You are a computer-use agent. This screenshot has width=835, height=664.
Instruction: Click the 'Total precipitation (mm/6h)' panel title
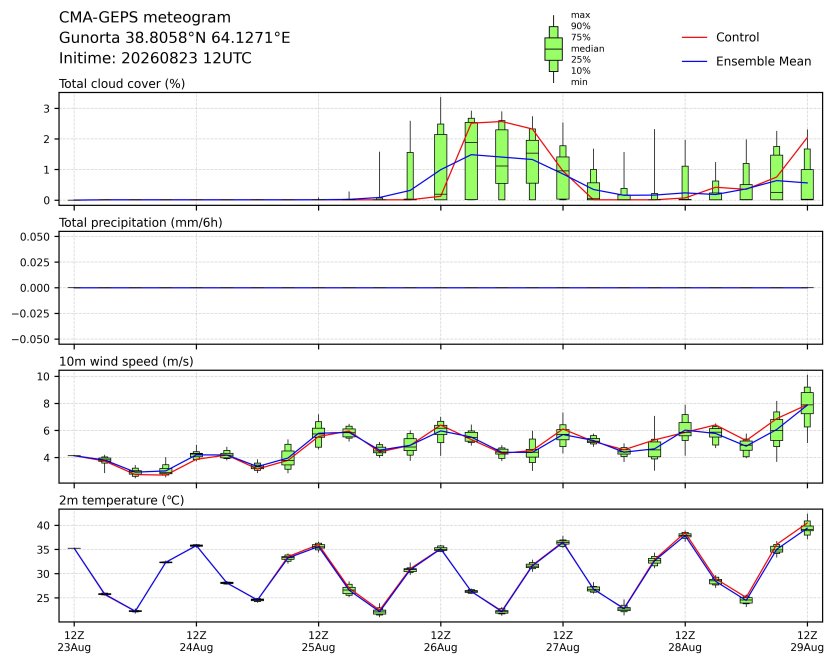click(x=140, y=223)
